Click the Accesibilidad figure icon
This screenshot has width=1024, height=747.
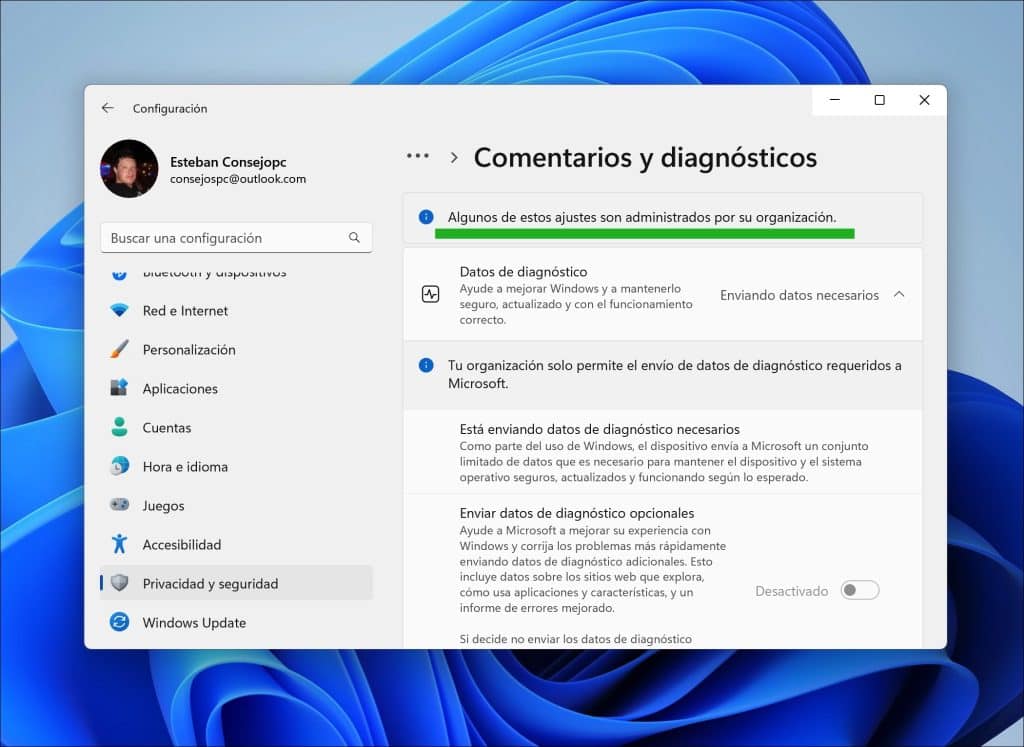(x=120, y=544)
